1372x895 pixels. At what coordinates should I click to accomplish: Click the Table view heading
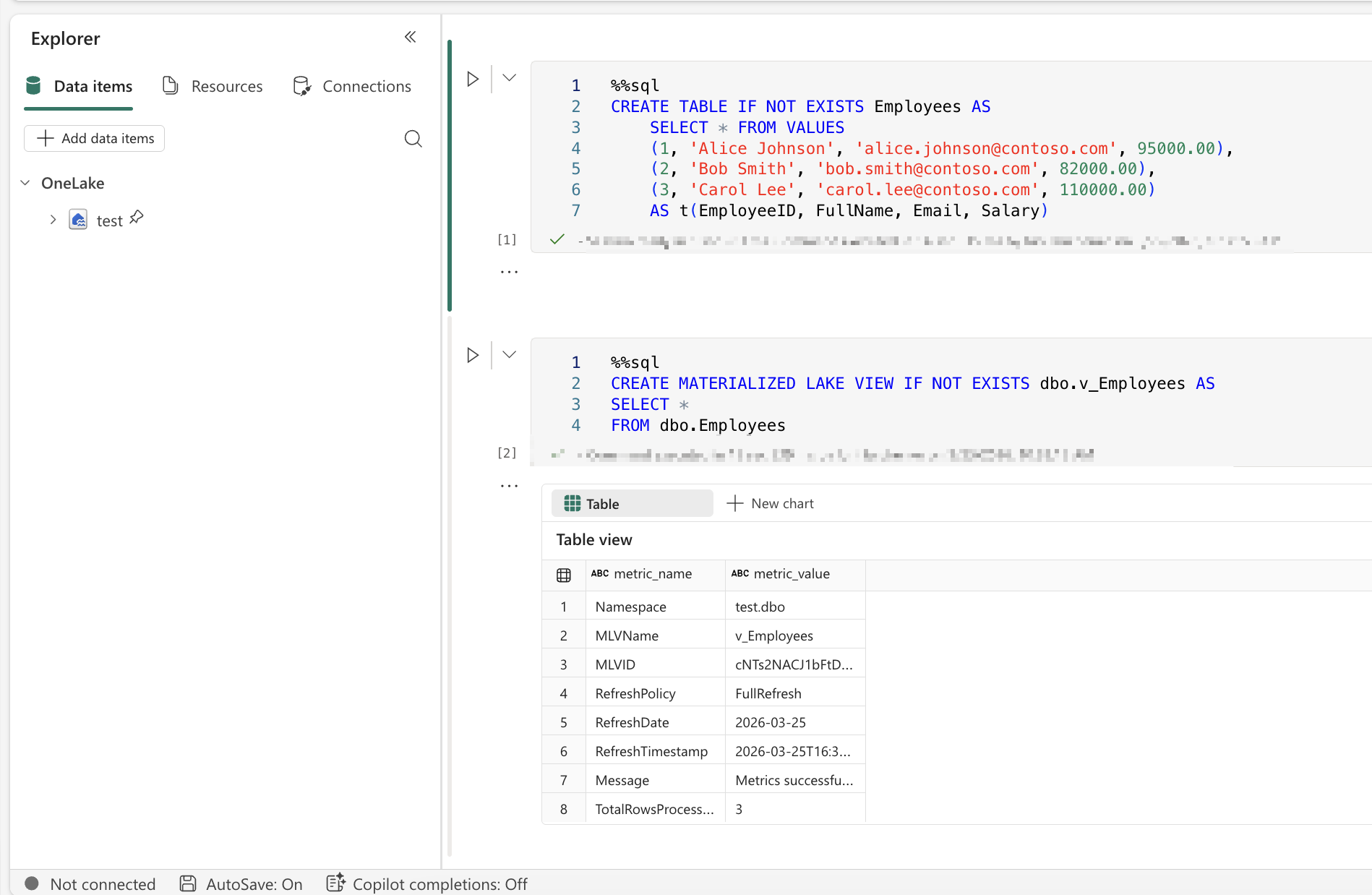(x=594, y=539)
